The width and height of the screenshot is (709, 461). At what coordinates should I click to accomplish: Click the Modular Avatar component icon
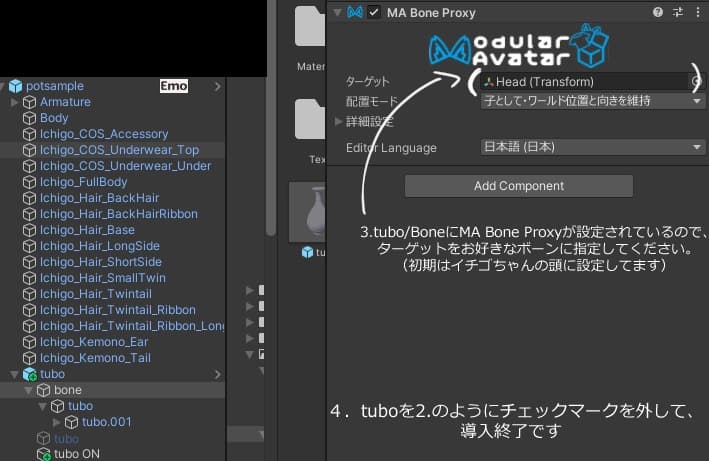[x=355, y=12]
